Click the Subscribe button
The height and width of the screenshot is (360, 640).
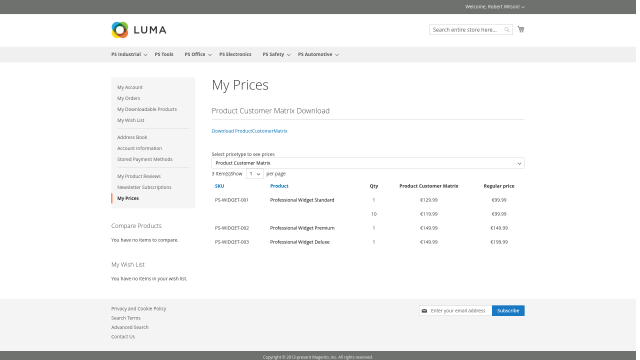(508, 311)
